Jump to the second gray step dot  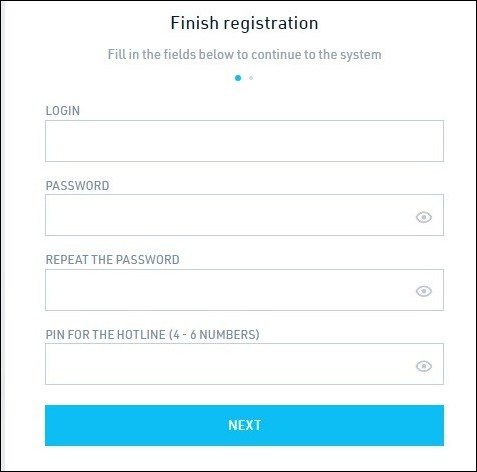pos(251,78)
